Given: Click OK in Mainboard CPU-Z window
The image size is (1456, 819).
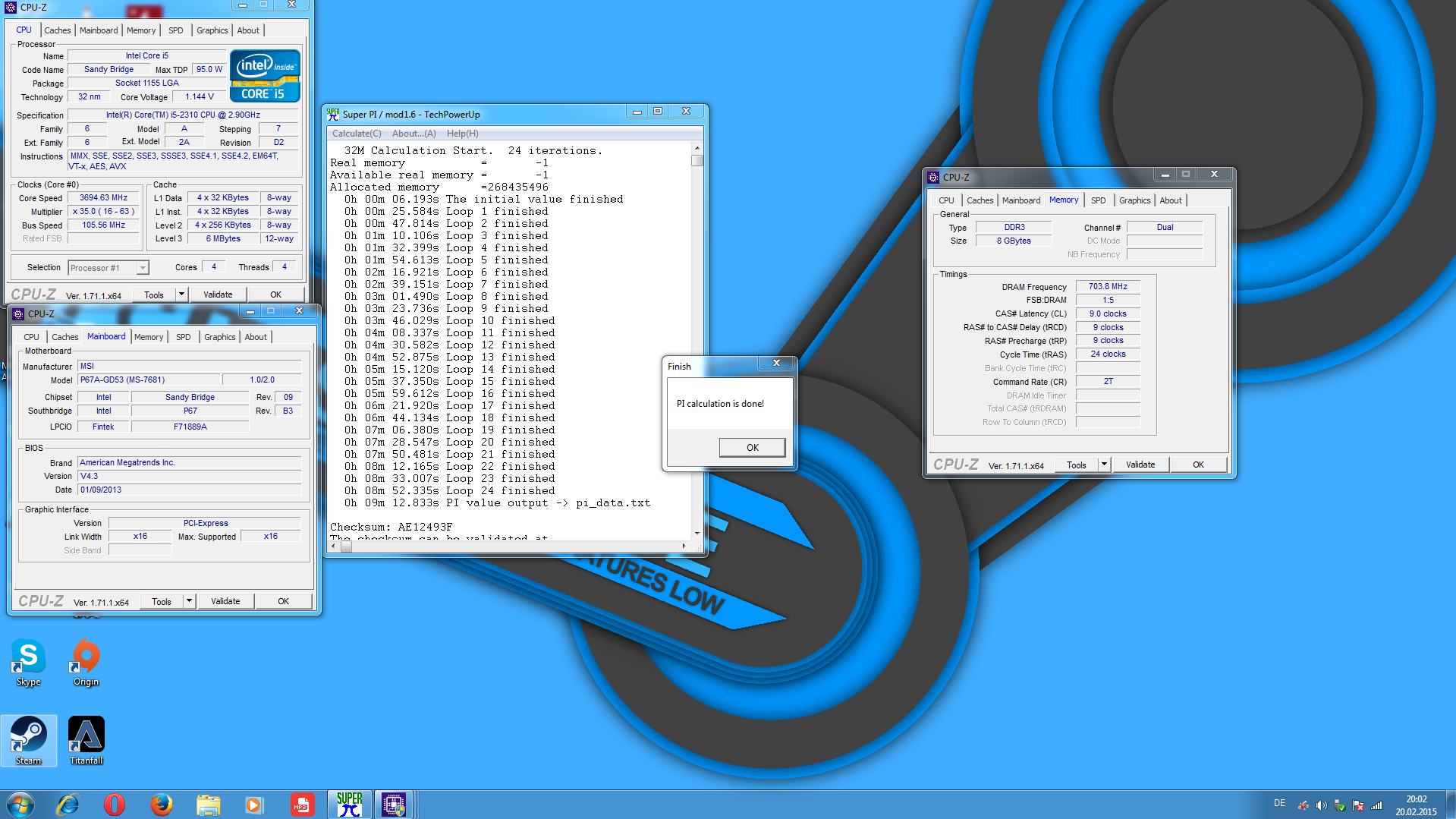Looking at the screenshot, I should [x=283, y=601].
